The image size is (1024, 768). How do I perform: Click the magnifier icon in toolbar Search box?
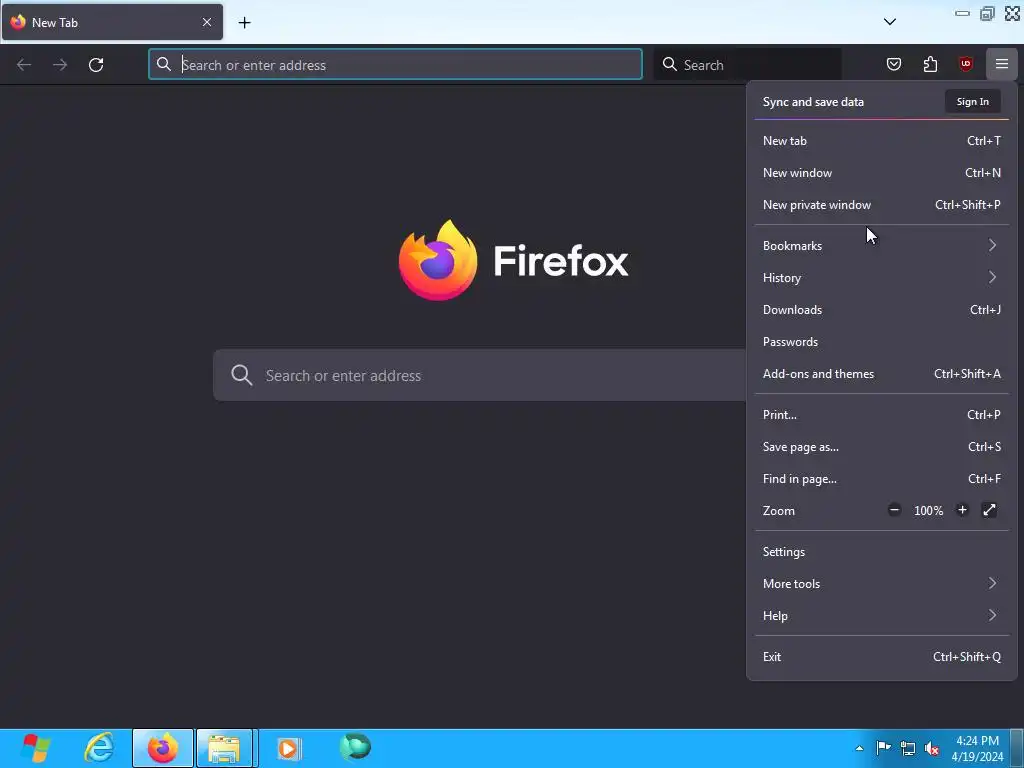click(x=669, y=64)
